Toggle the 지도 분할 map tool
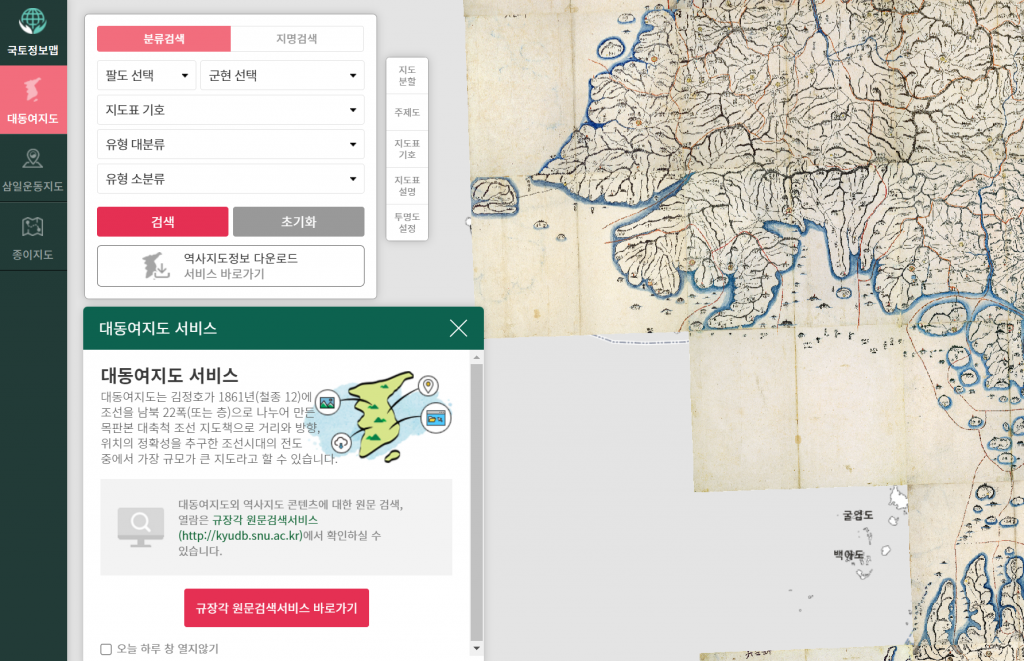 407,76
